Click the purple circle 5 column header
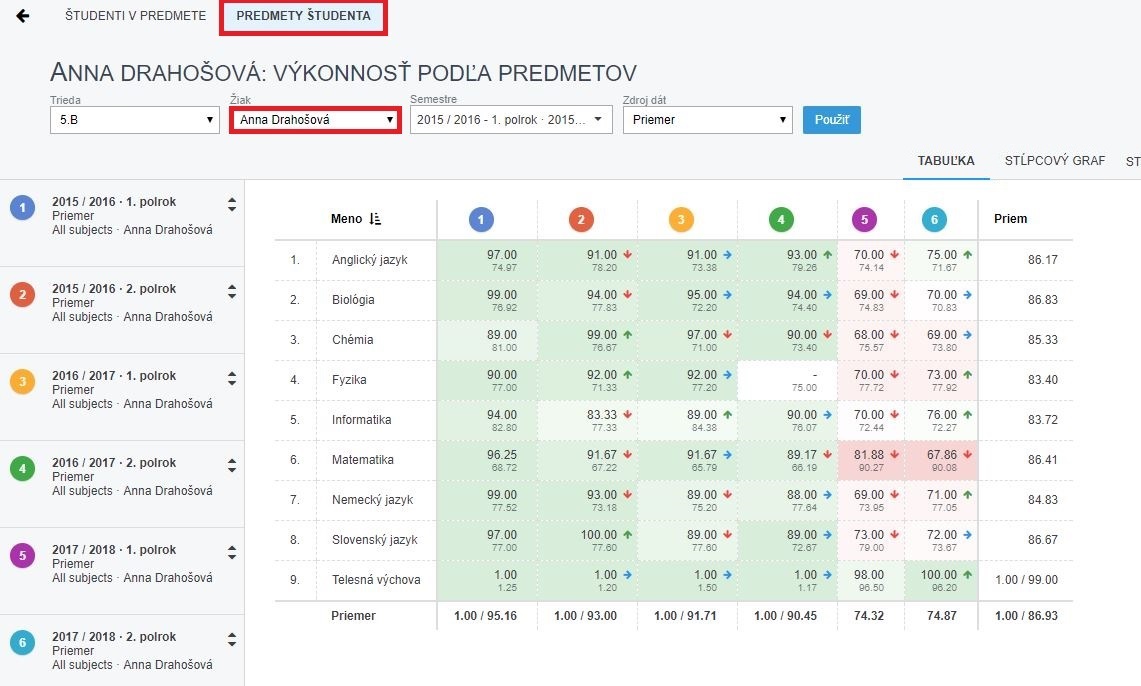1141x686 pixels. [x=864, y=219]
